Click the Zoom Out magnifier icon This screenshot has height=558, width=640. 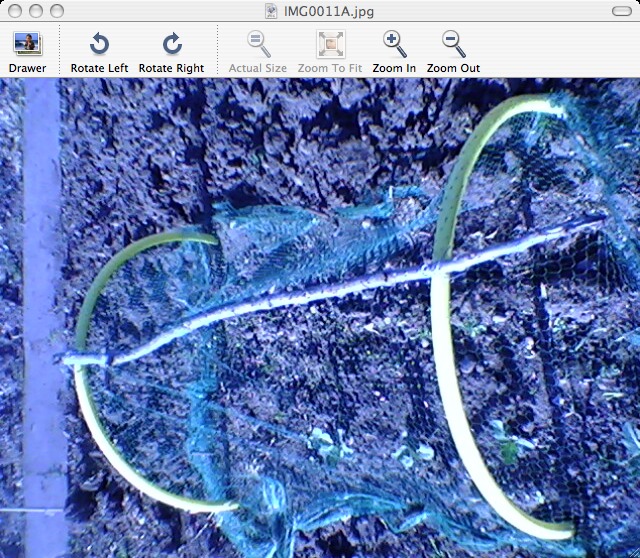click(x=453, y=44)
